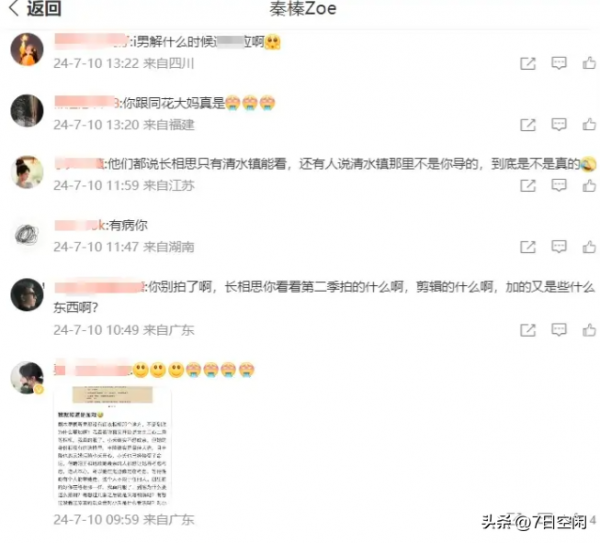
Task: Open the 秦榛Zoe page title
Action: [303, 9]
